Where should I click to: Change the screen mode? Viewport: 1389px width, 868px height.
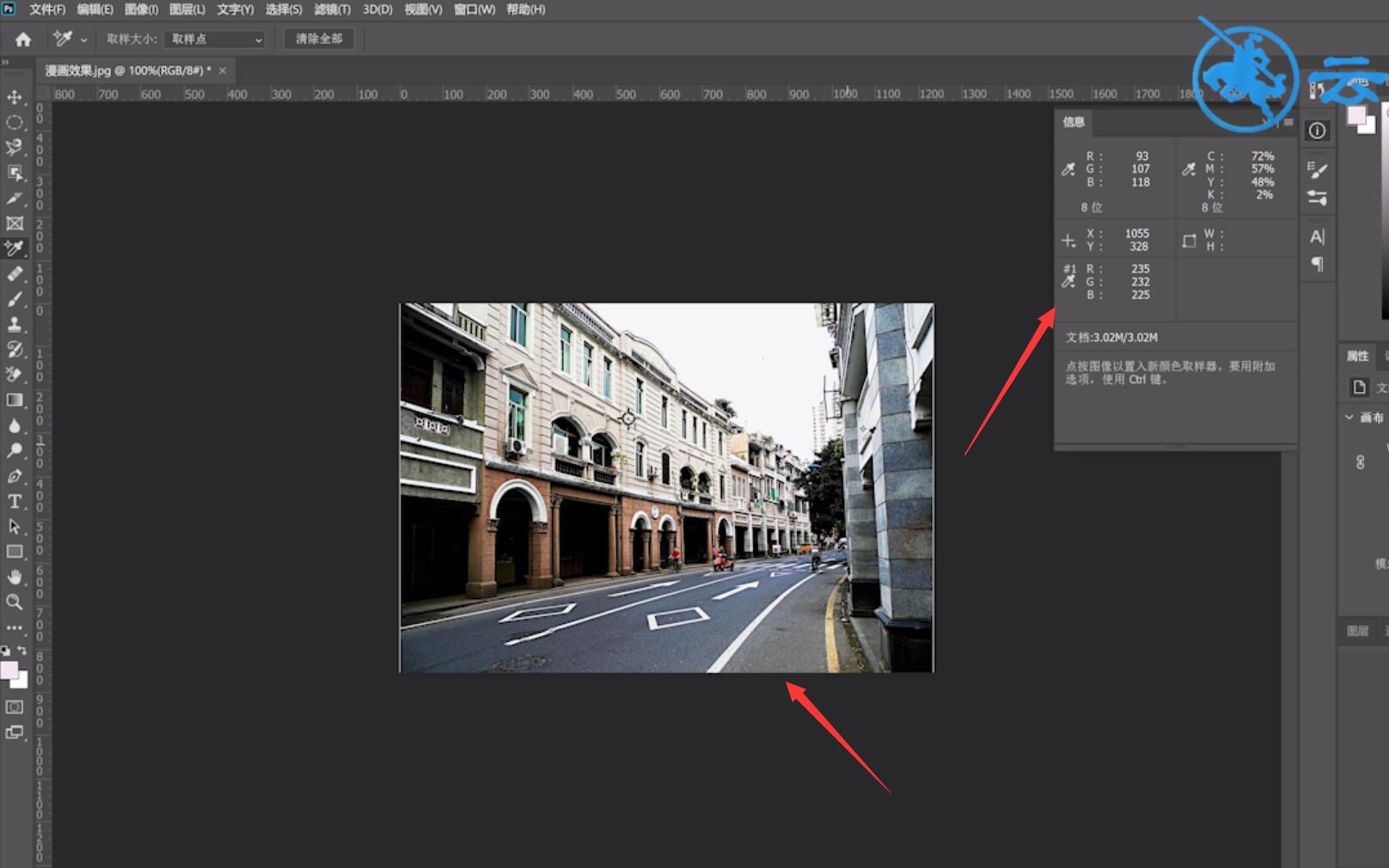pos(15,732)
